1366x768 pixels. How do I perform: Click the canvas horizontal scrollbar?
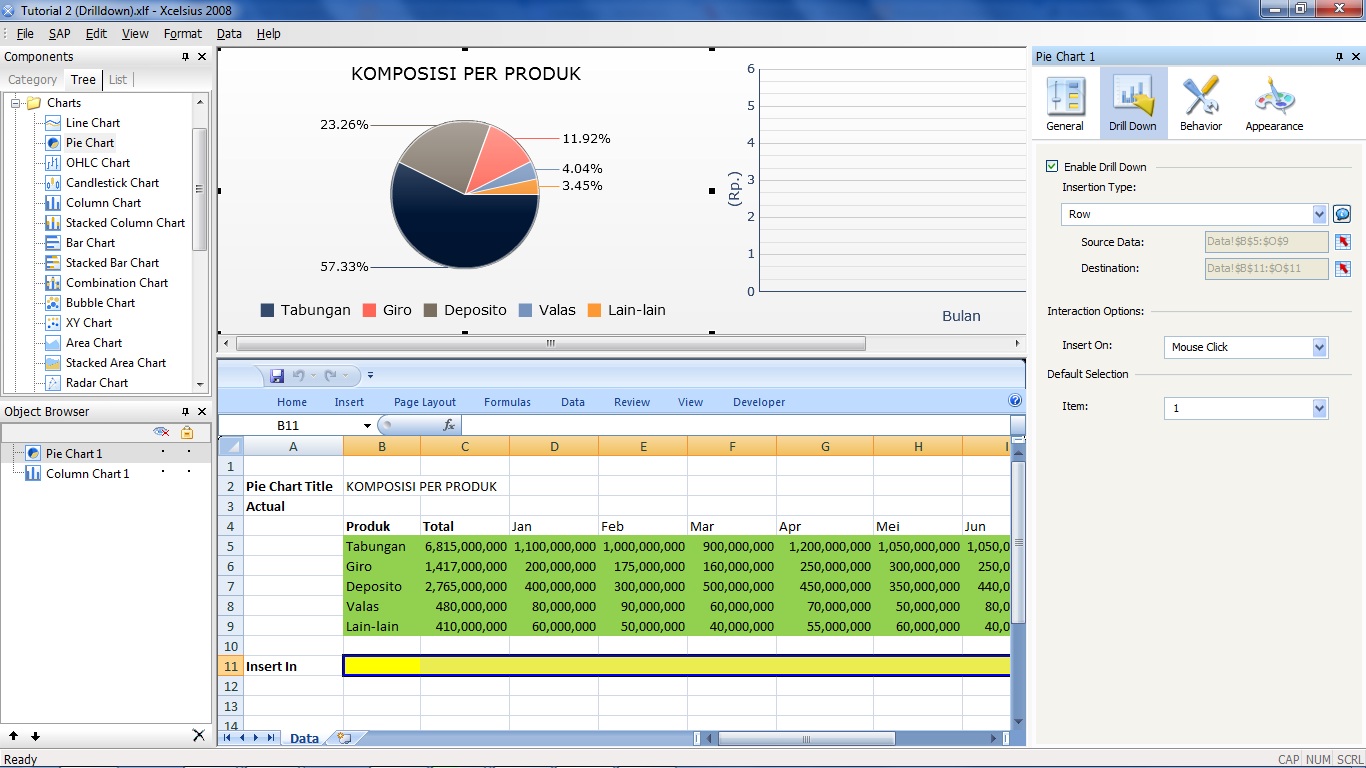[x=550, y=343]
